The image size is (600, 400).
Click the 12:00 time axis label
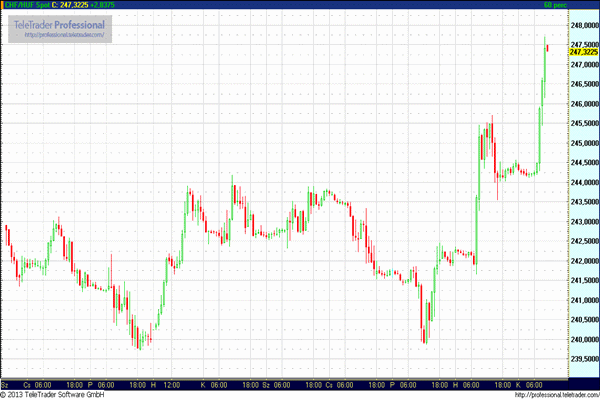coord(172,384)
